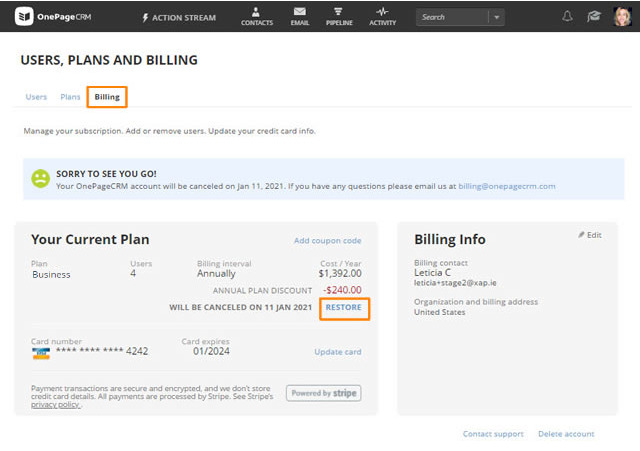Click Delete account link
Image resolution: width=640 pixels, height=451 pixels.
(x=566, y=434)
